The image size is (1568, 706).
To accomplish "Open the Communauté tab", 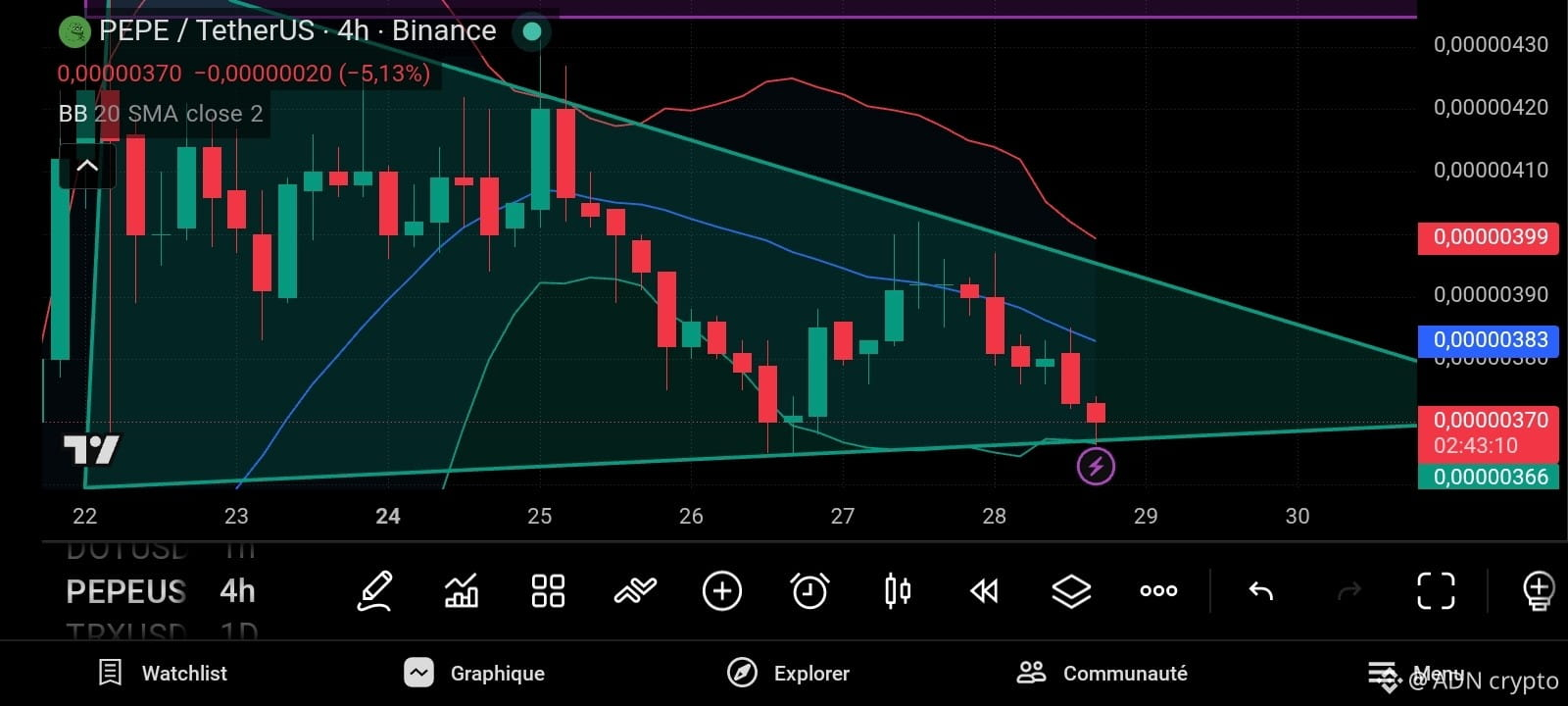I will [1102, 673].
